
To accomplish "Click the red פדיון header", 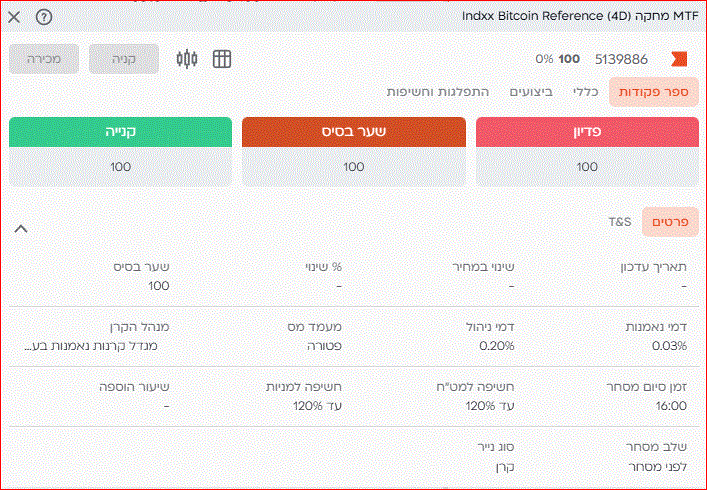I will 587,132.
